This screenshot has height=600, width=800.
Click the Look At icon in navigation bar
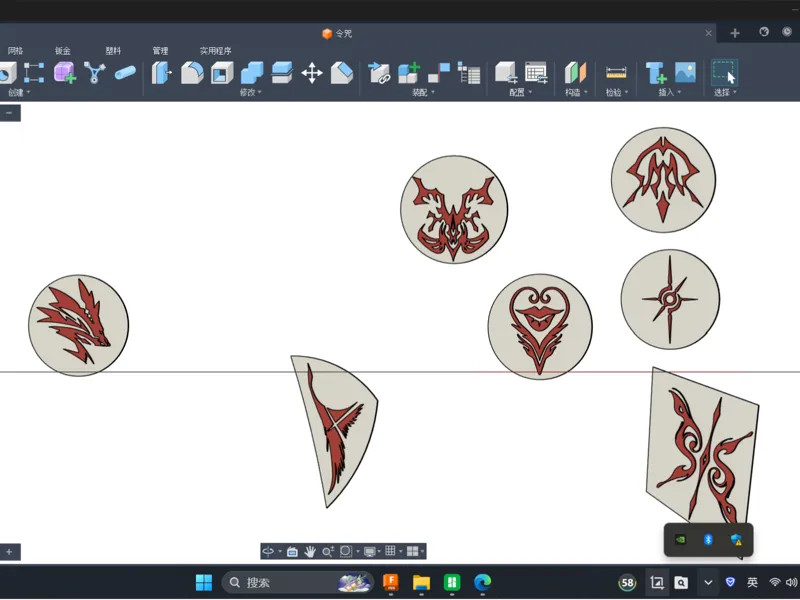tap(292, 551)
